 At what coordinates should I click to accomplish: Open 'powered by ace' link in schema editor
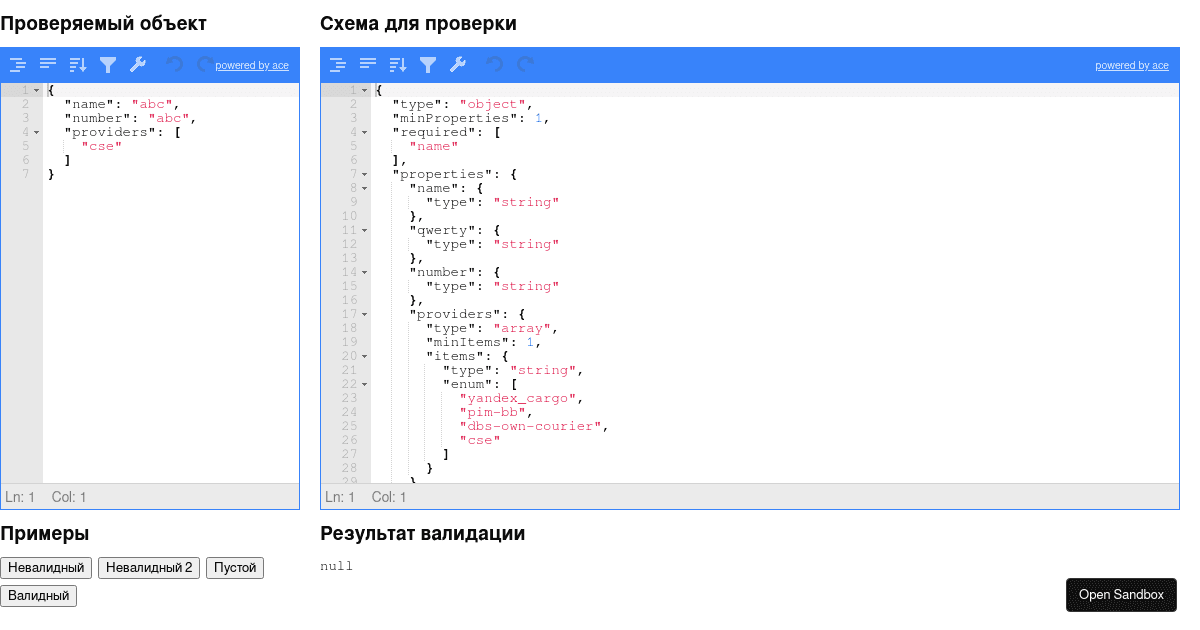tap(1132, 66)
